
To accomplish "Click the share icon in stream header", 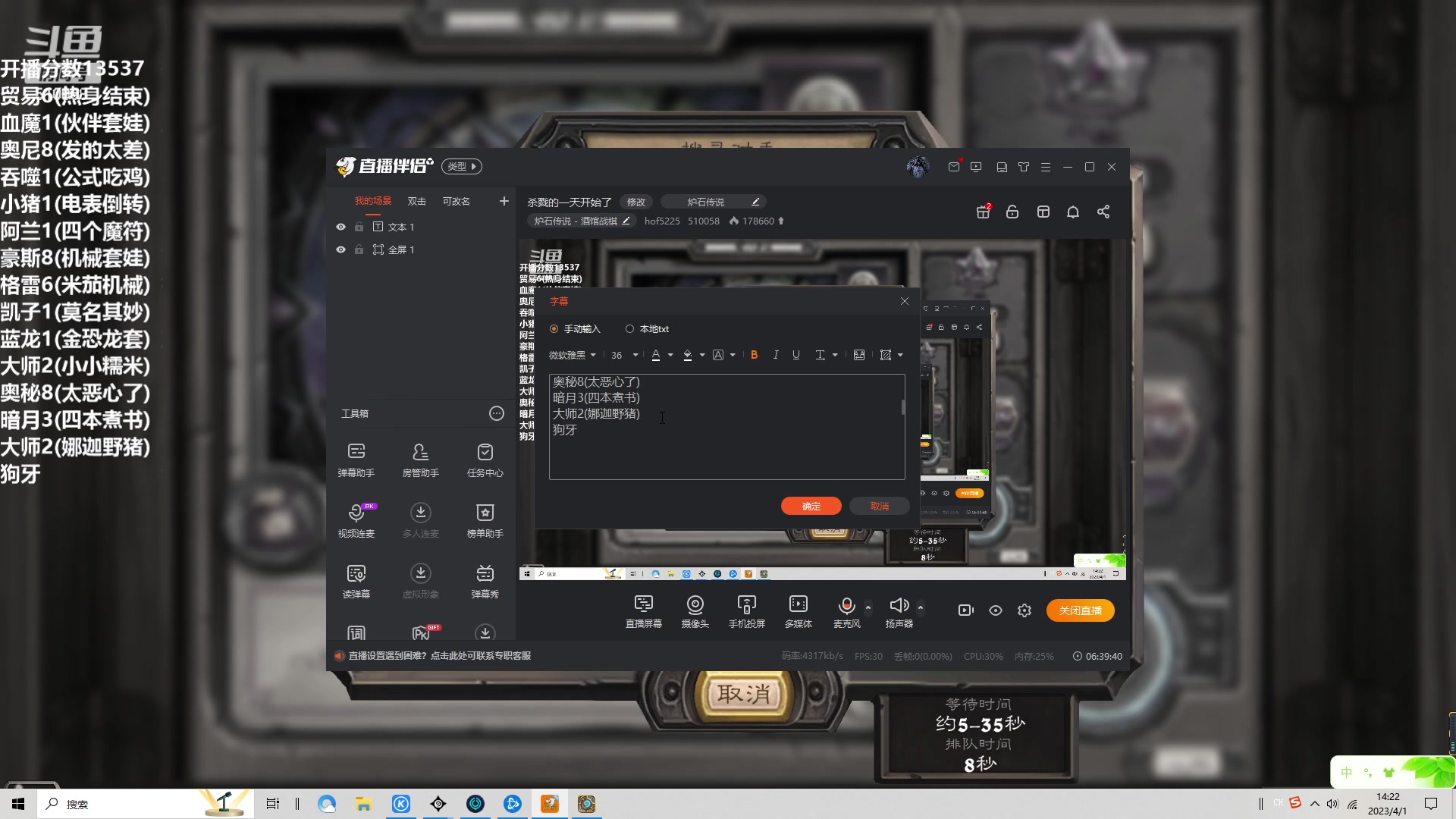I will (x=1103, y=212).
